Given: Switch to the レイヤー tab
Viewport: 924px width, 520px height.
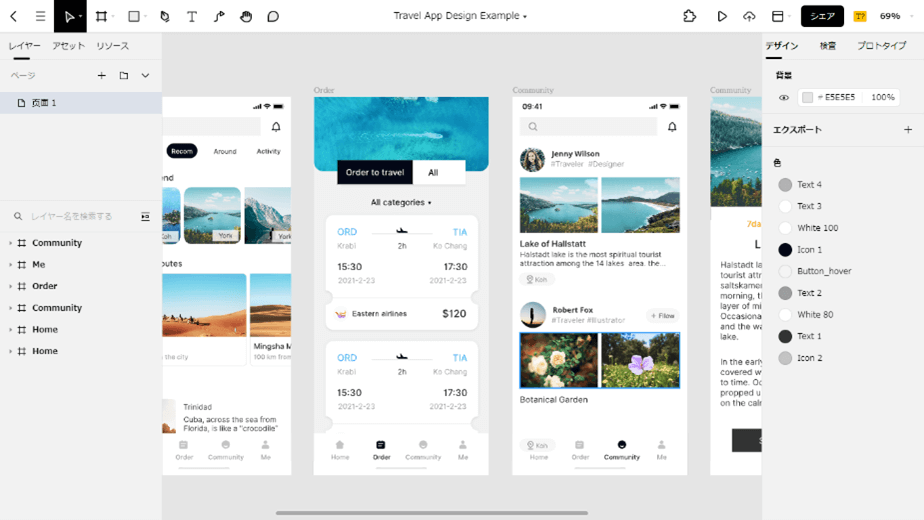Looking at the screenshot, I should (24, 46).
